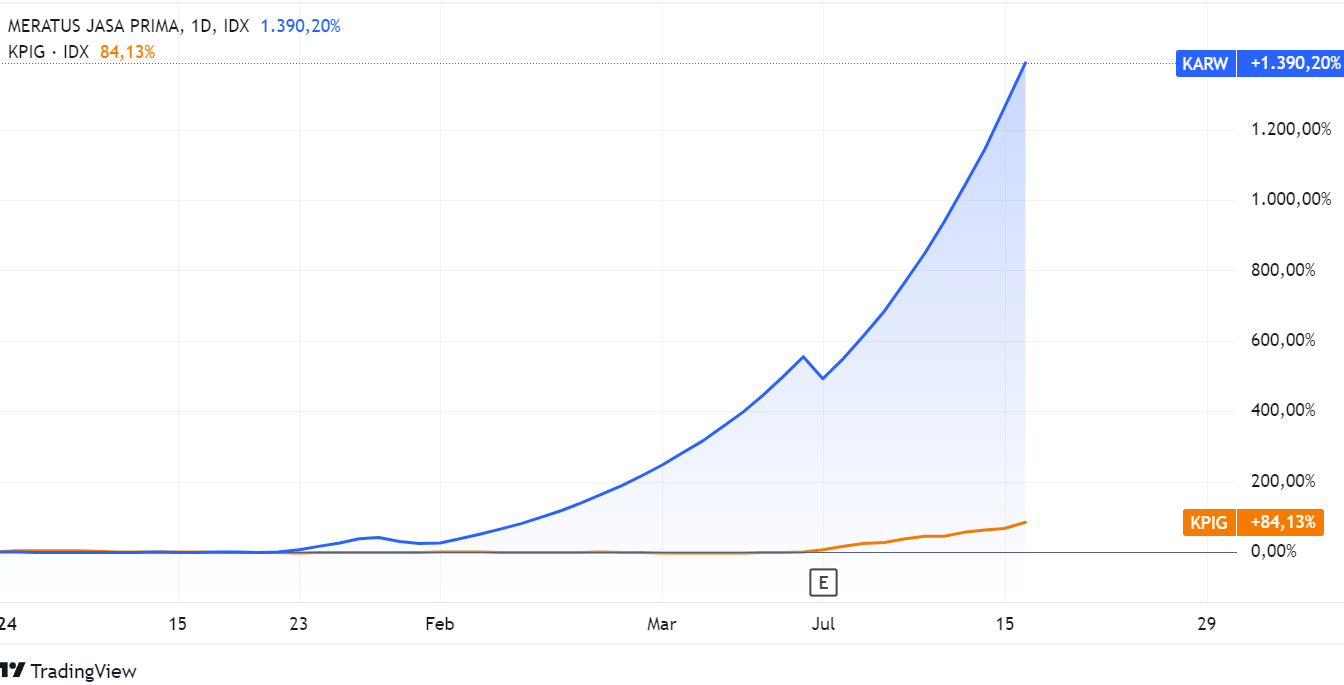
Task: Click the Mar date label on time axis
Action: coord(661,624)
